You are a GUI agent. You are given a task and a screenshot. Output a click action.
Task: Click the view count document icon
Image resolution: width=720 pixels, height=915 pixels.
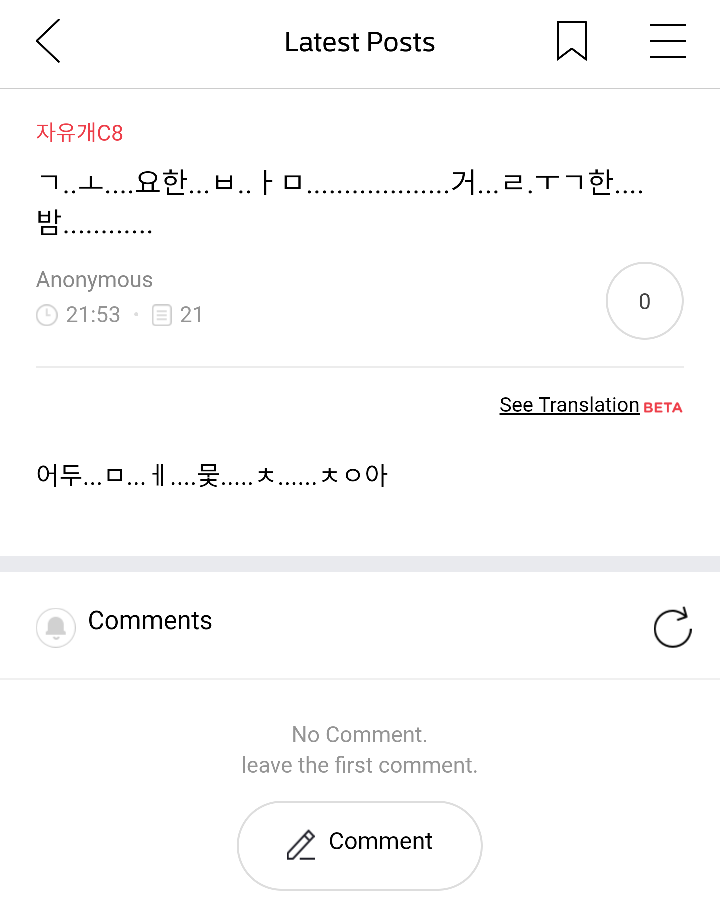point(162,315)
